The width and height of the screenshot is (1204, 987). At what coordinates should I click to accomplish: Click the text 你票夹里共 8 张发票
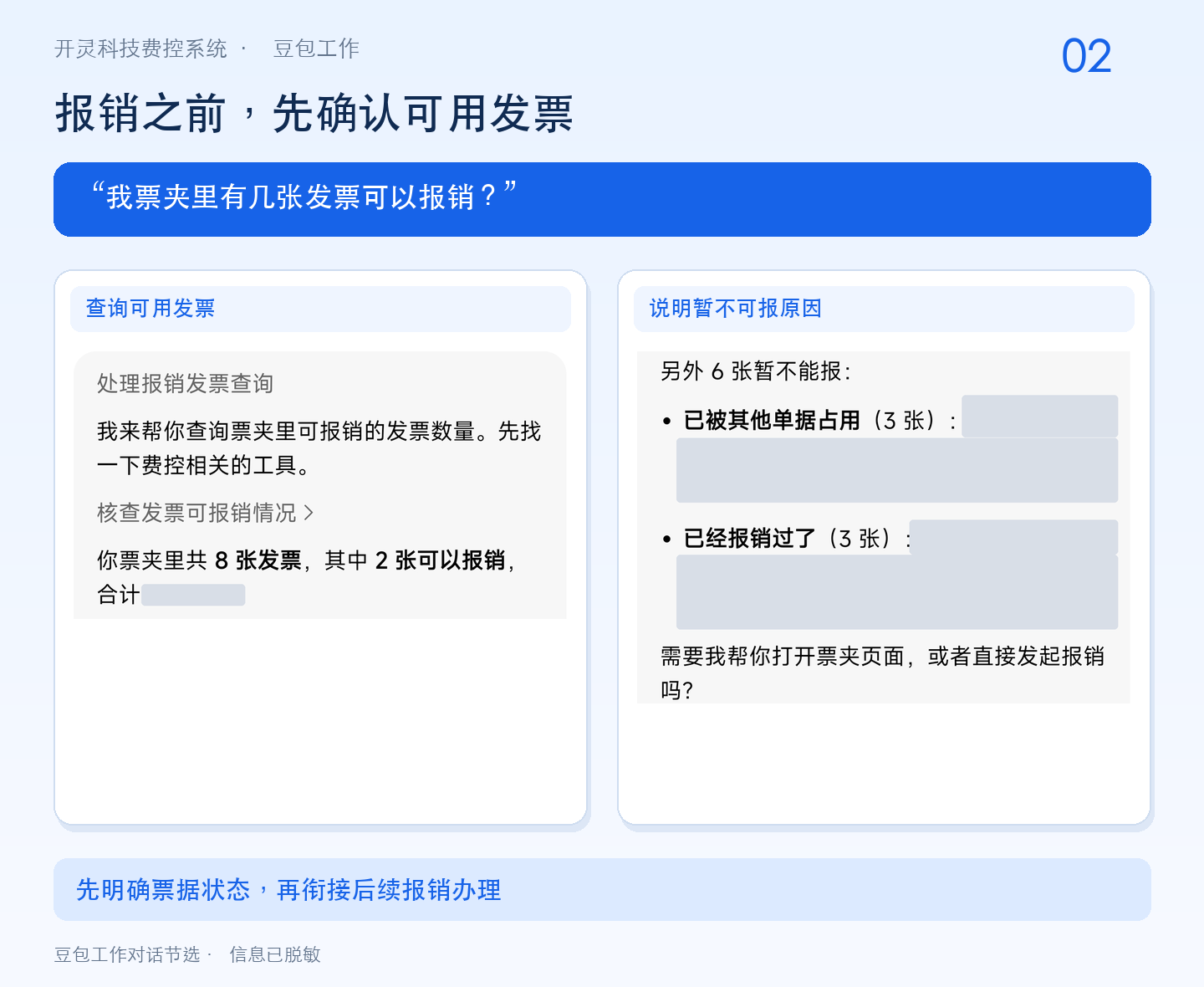[199, 560]
